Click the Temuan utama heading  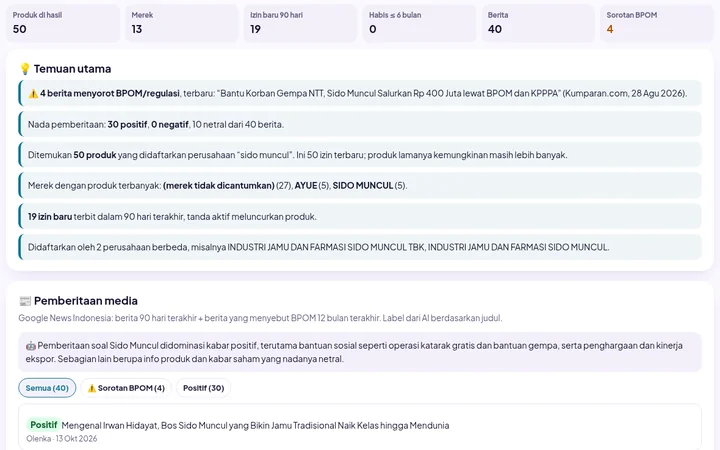coord(73,69)
